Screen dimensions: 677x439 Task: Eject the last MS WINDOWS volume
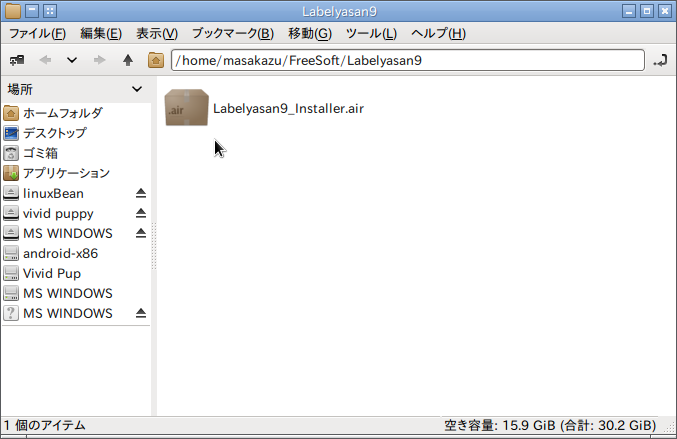(141, 313)
